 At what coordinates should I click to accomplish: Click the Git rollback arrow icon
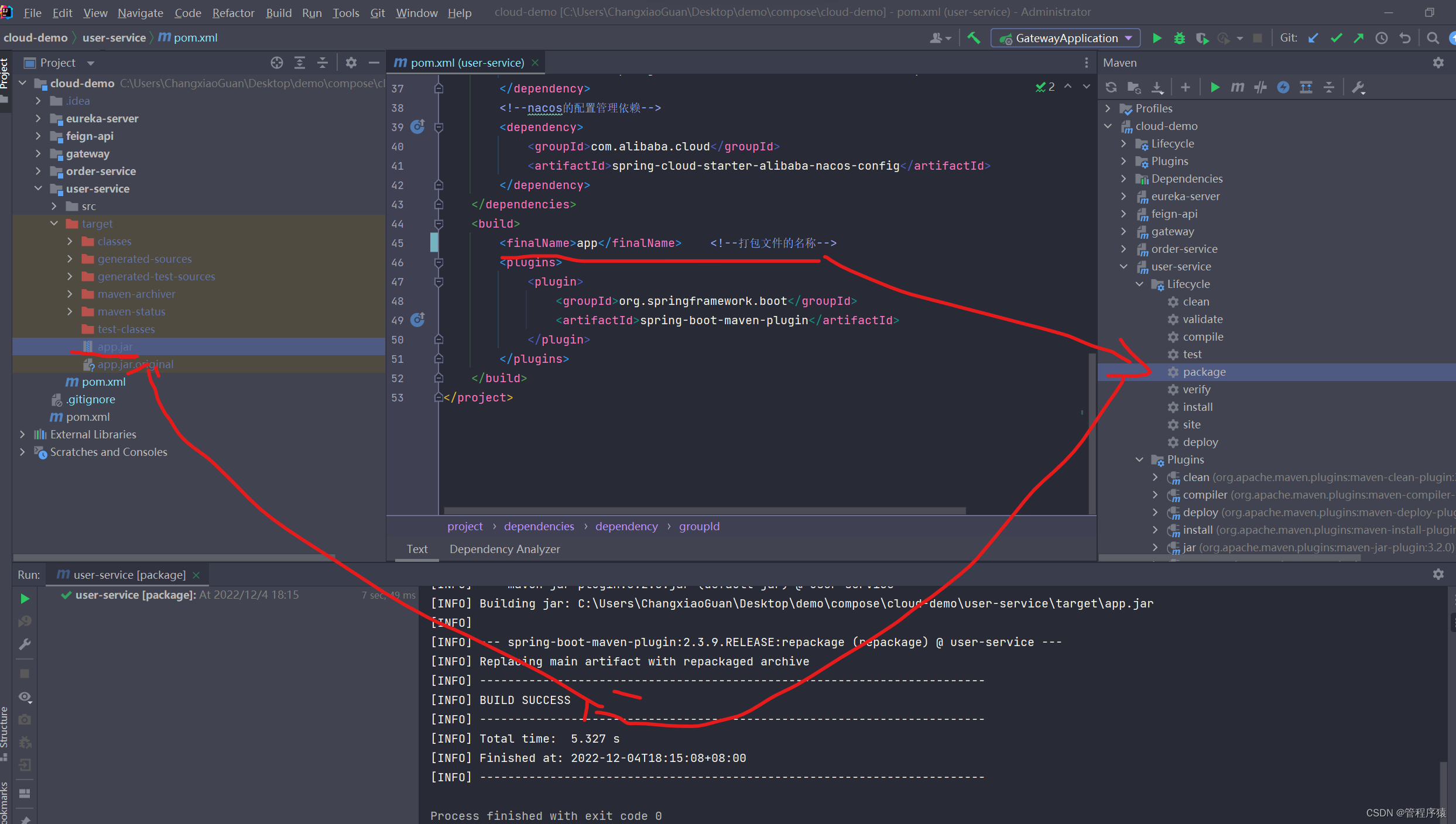[x=1404, y=38]
